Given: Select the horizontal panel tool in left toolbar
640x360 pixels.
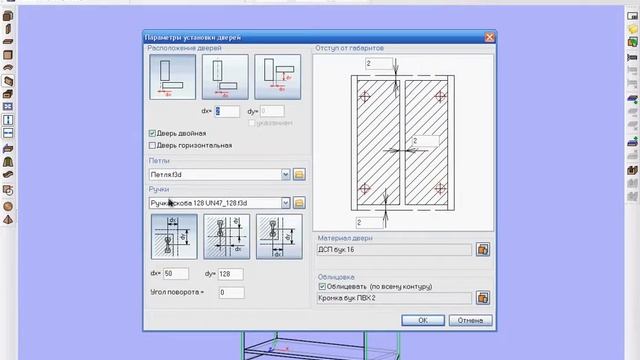Looking at the screenshot, I should click(x=8, y=42).
